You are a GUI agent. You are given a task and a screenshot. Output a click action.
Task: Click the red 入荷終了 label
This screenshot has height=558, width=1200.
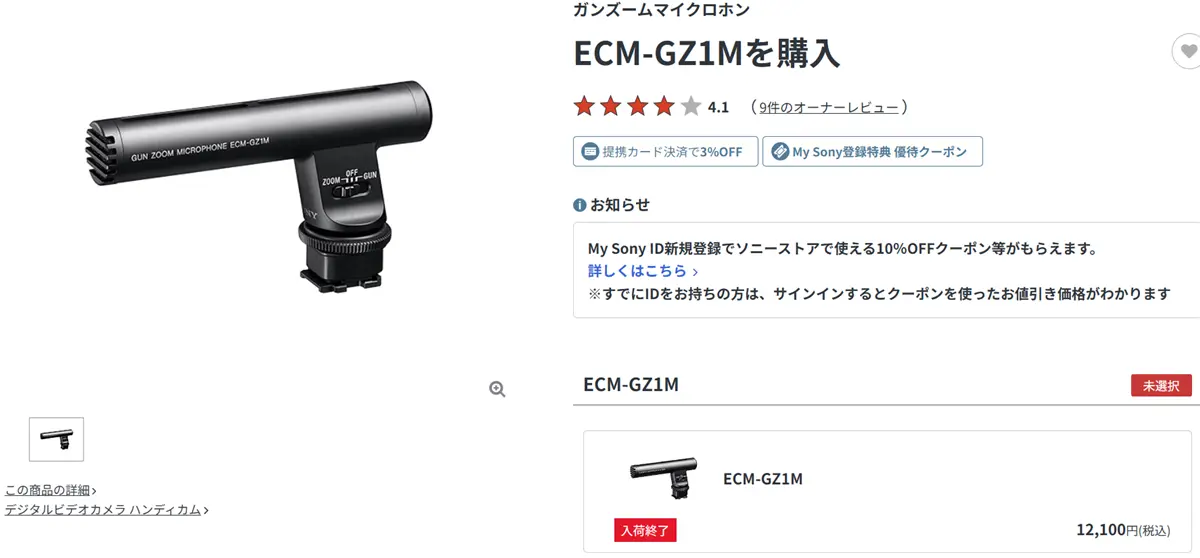[645, 530]
